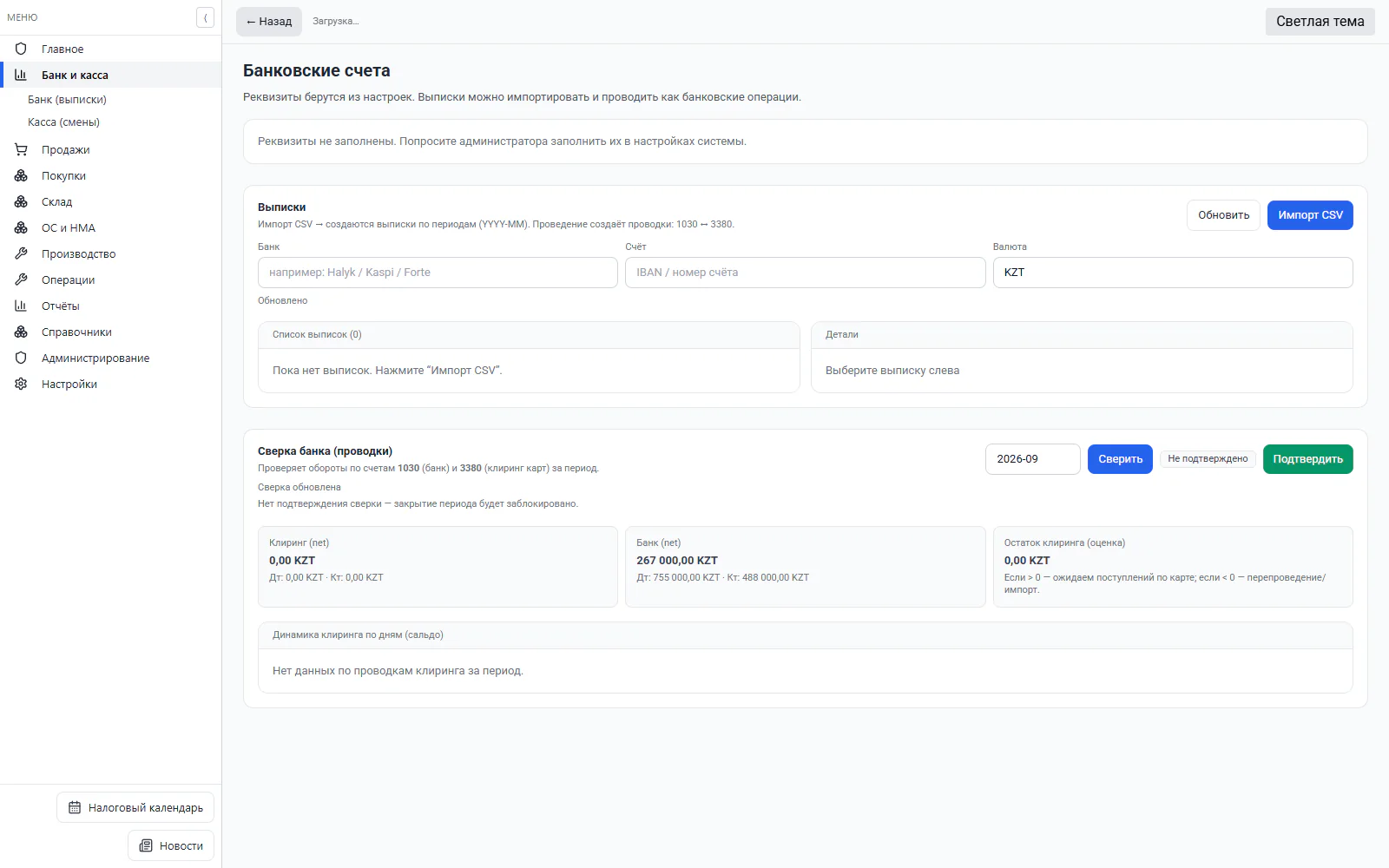The image size is (1389, 868).
Task: Click the Остаток клиринга (оценка) label
Action: click(1064, 542)
